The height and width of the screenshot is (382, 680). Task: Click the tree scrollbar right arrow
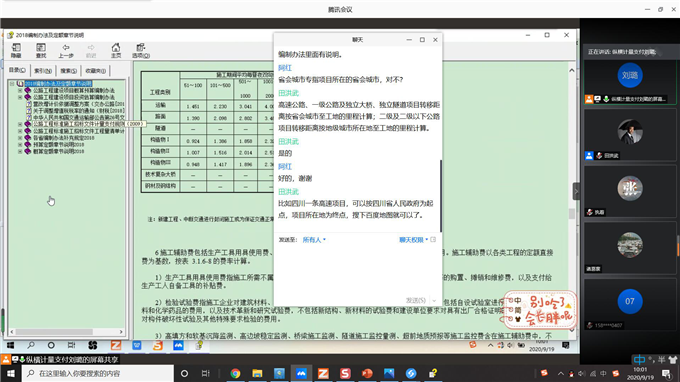(x=121, y=332)
